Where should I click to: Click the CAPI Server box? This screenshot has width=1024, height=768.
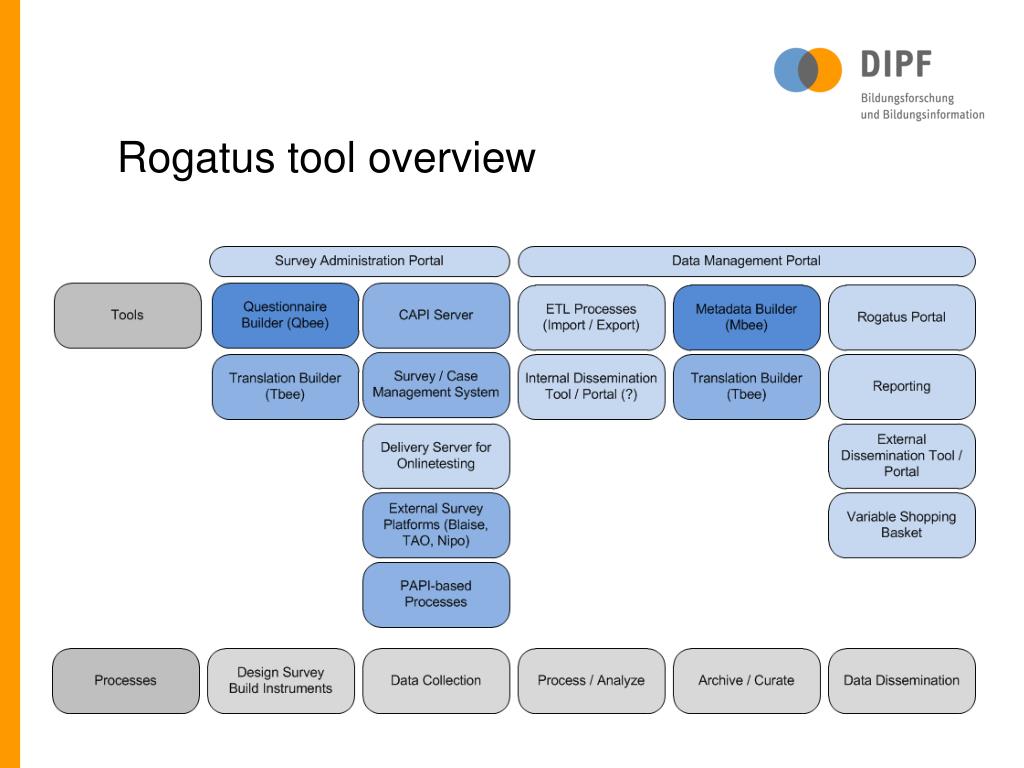coord(436,315)
